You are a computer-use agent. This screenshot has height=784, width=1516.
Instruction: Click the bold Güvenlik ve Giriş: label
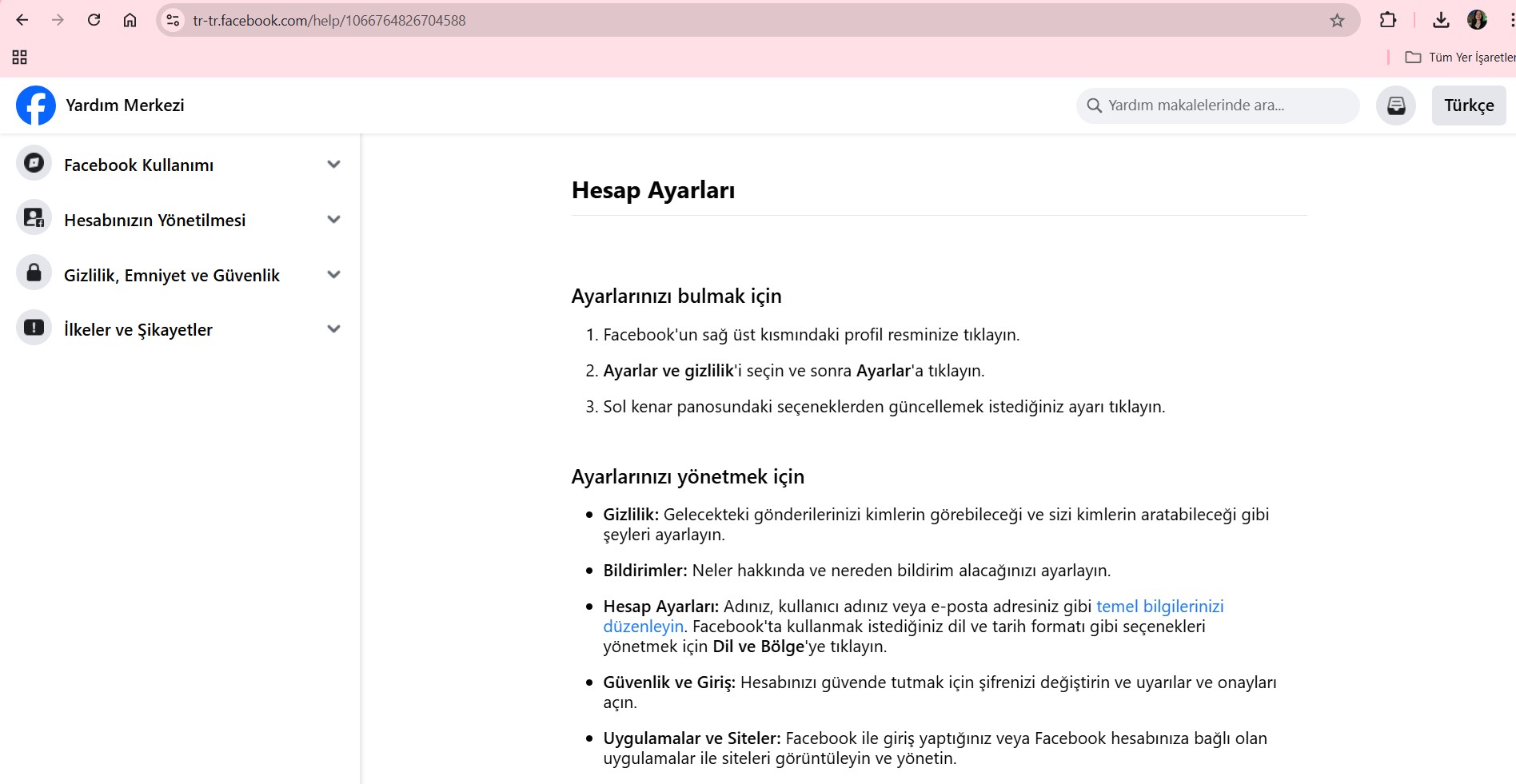click(669, 683)
